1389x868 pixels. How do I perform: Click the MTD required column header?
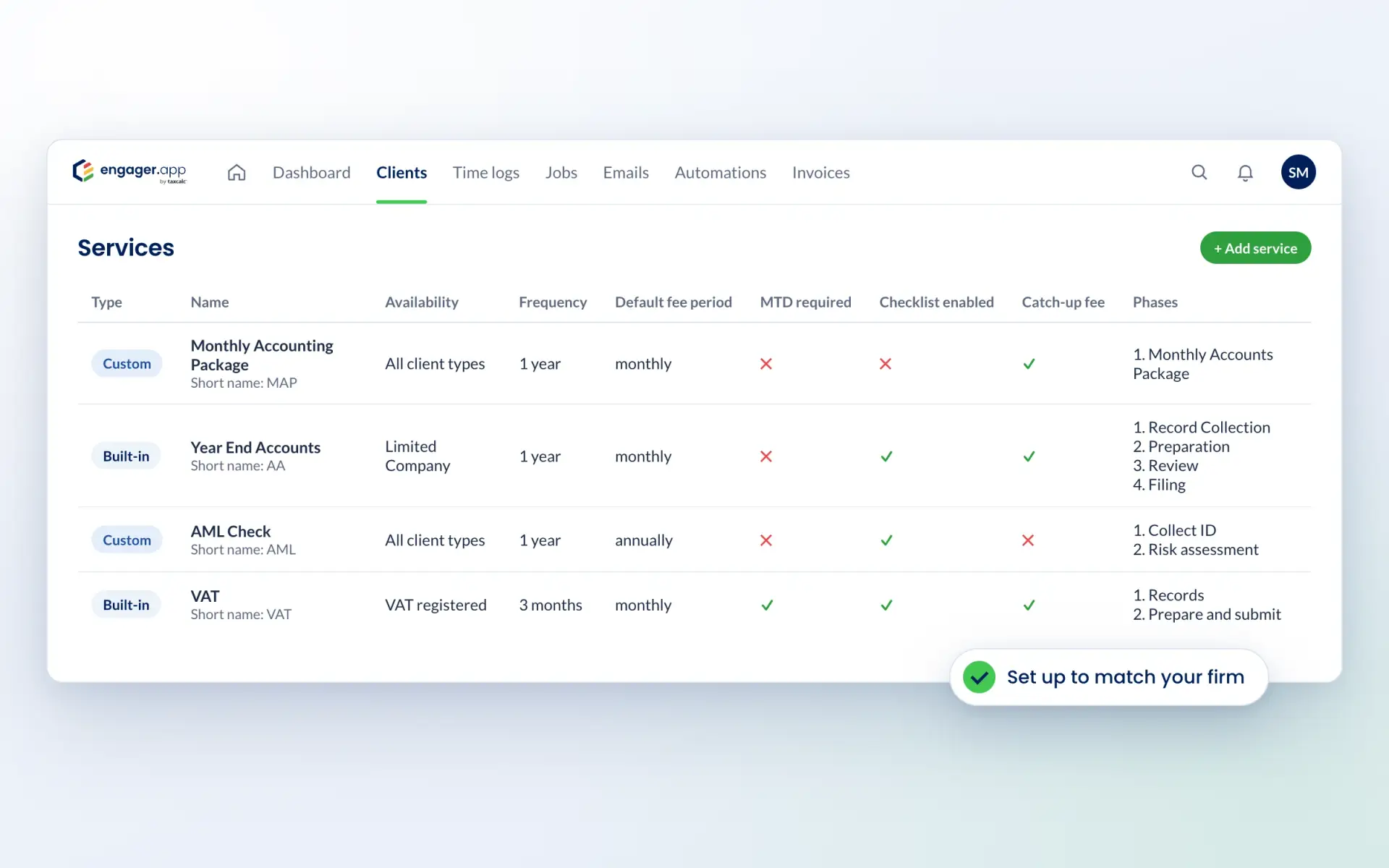click(805, 302)
